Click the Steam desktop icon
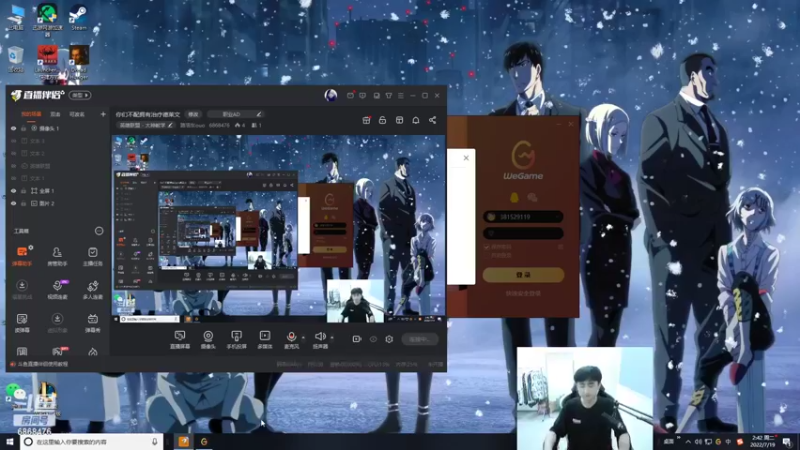Screen dimensions: 800x450 tap(78, 17)
